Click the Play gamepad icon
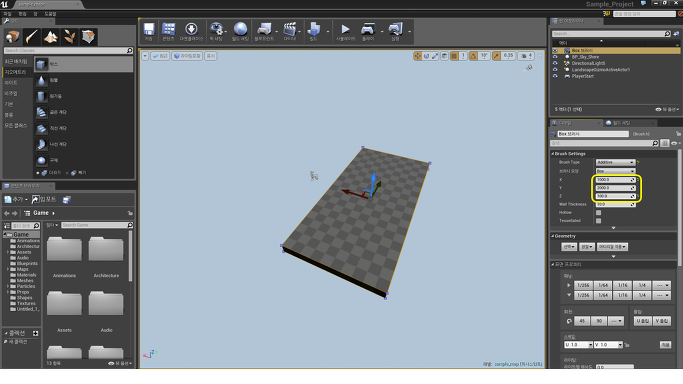This screenshot has width=683, height=384. 368,31
